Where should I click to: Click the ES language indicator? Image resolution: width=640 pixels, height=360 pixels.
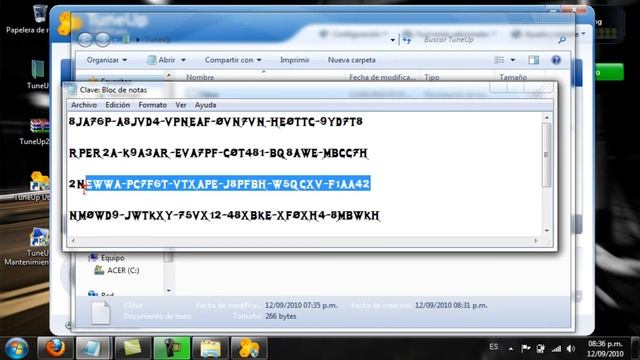click(493, 347)
